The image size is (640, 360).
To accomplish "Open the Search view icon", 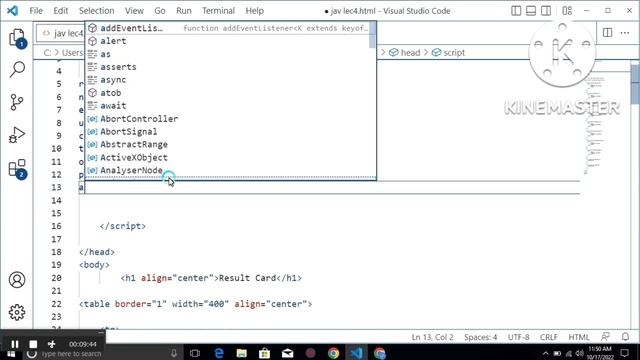I will [17, 69].
